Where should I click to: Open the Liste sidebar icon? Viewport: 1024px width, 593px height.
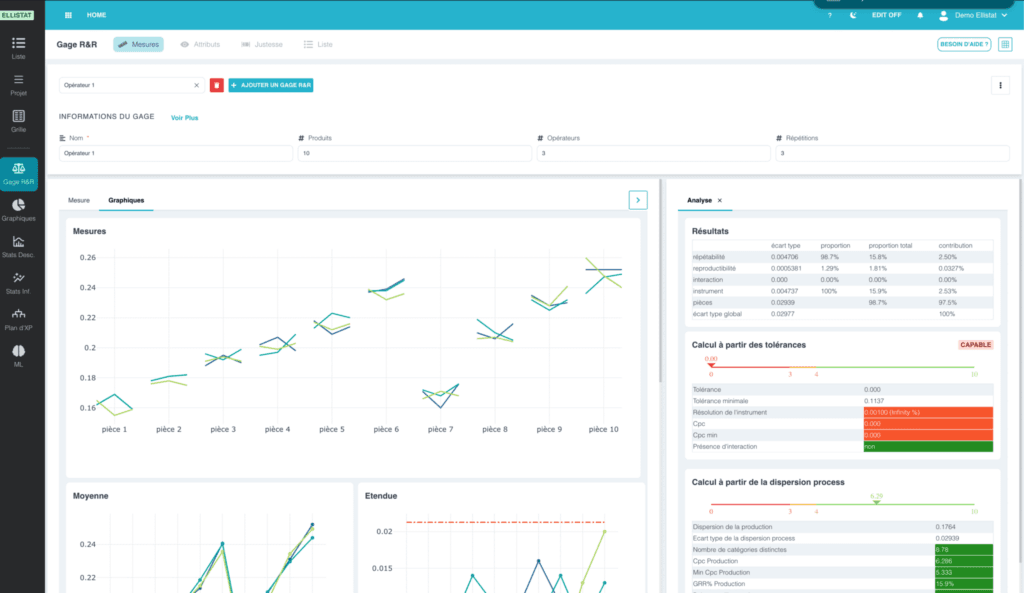tap(18, 48)
